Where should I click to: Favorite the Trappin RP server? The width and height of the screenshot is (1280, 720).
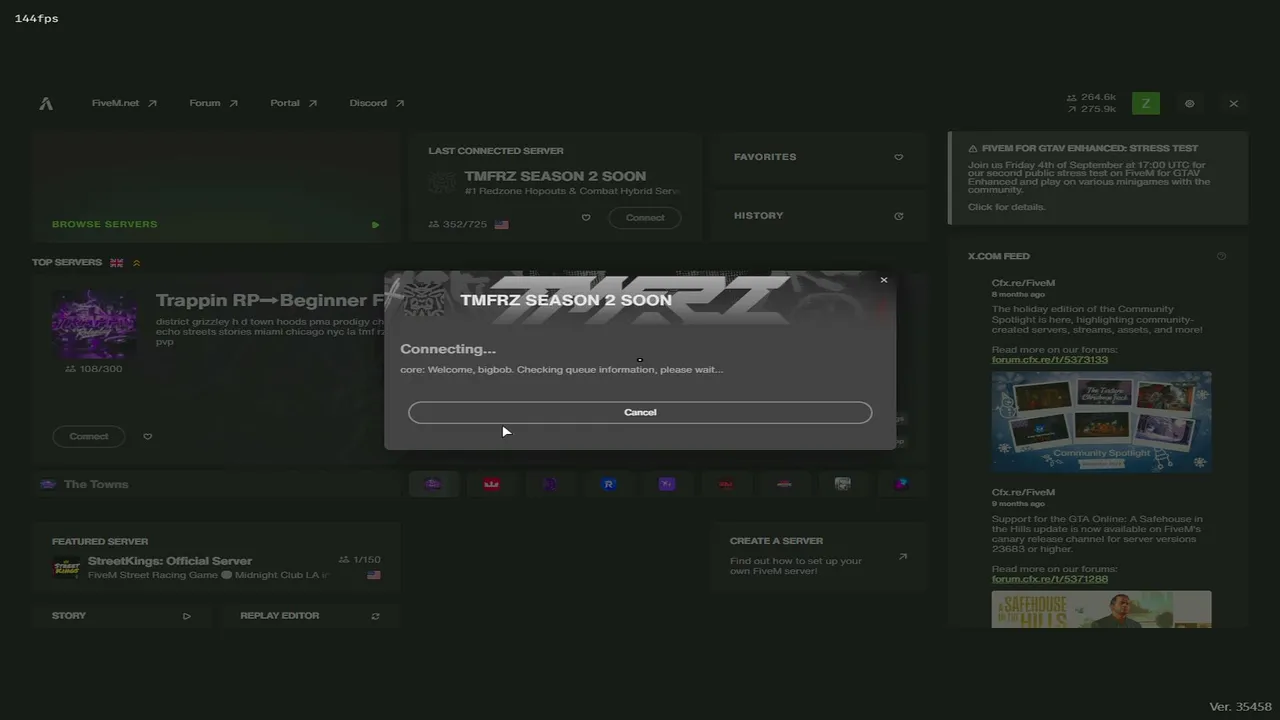click(x=148, y=436)
